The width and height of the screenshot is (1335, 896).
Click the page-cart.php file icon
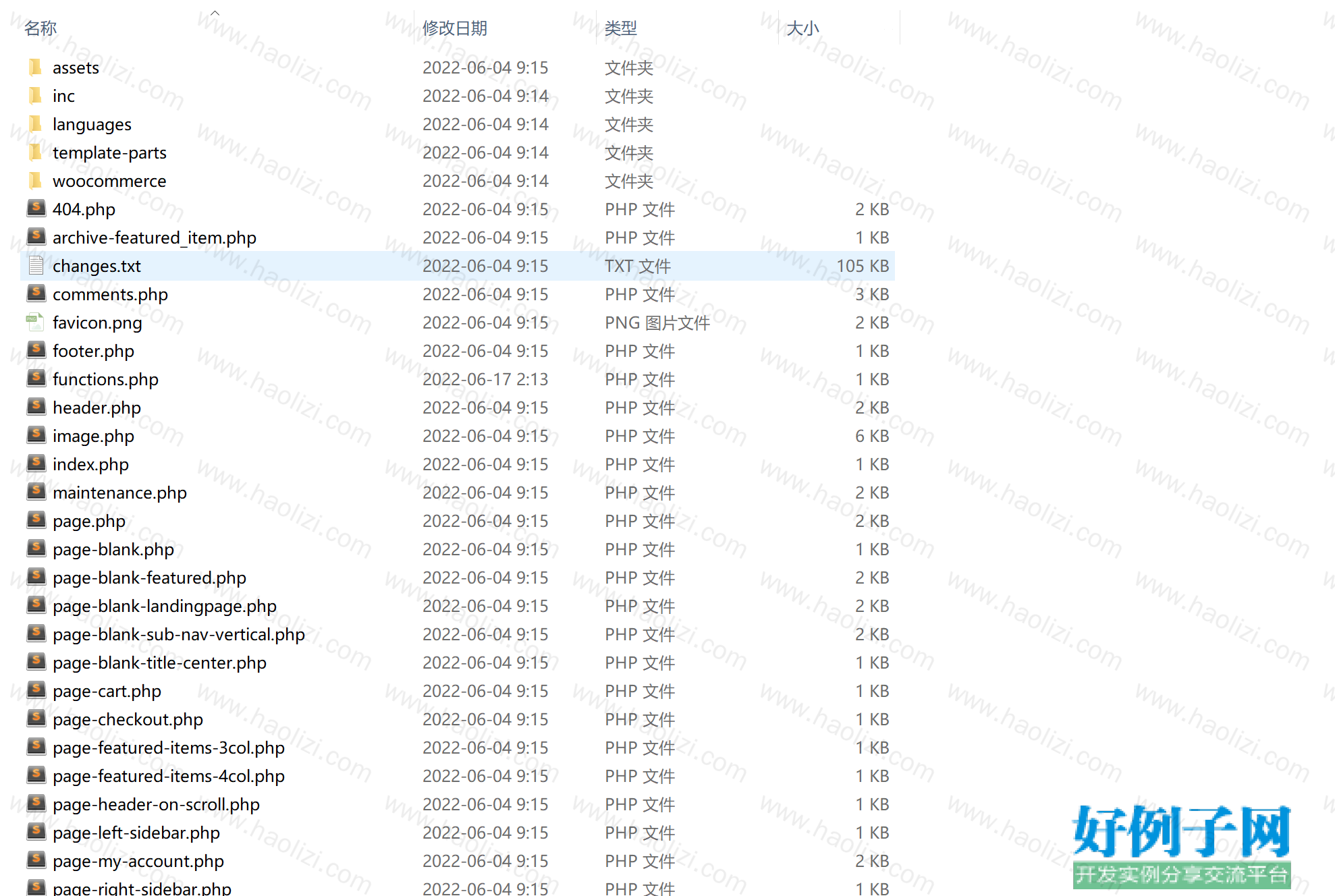coord(36,690)
